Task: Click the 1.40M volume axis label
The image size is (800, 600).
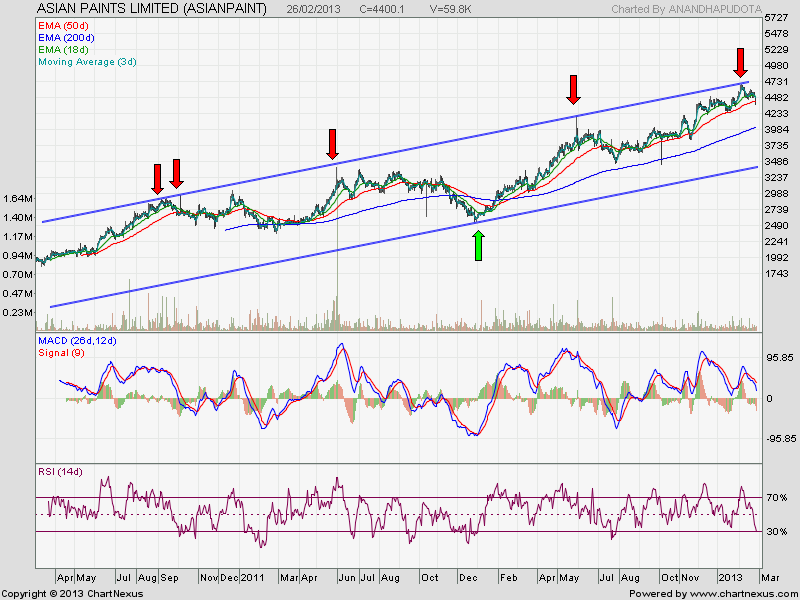Action: click(17, 218)
